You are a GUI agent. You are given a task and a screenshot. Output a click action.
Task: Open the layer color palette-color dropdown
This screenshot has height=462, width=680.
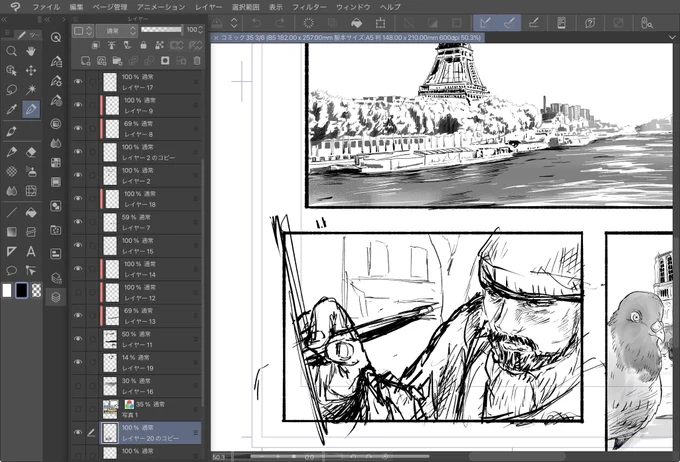[x=83, y=31]
